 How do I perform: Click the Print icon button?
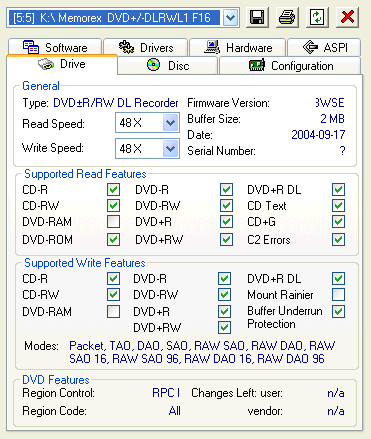tap(287, 17)
